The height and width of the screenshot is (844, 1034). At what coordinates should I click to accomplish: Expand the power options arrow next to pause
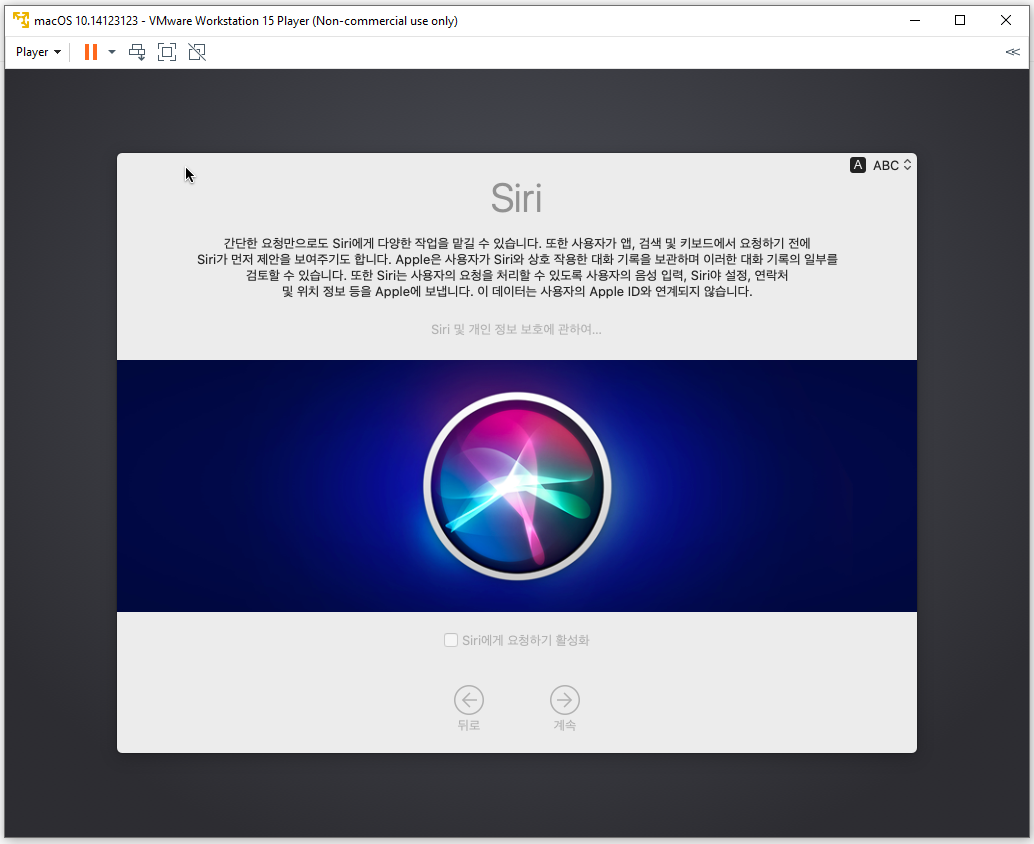112,52
